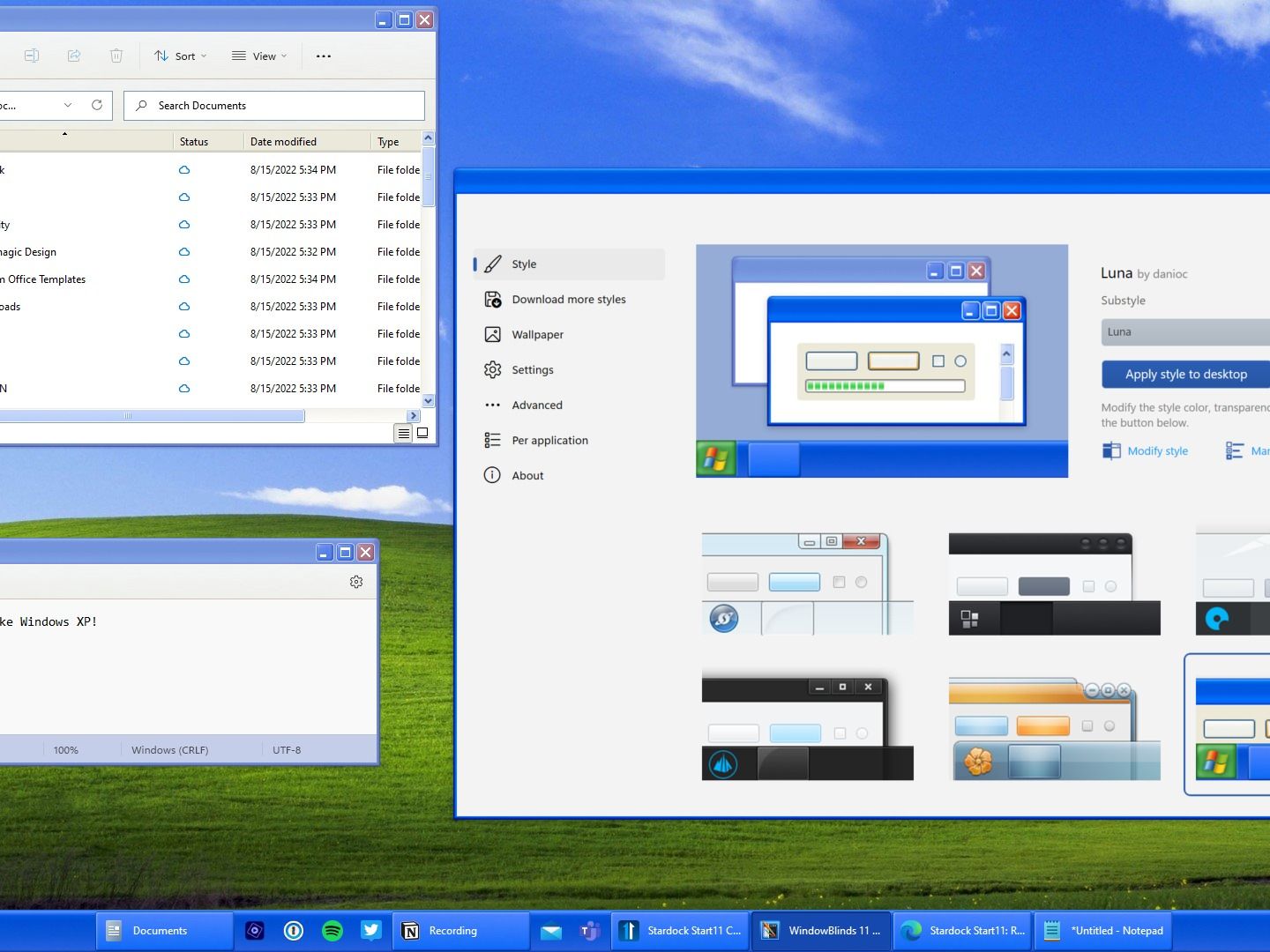Expand the address bar history dropdown chevron

tap(68, 105)
